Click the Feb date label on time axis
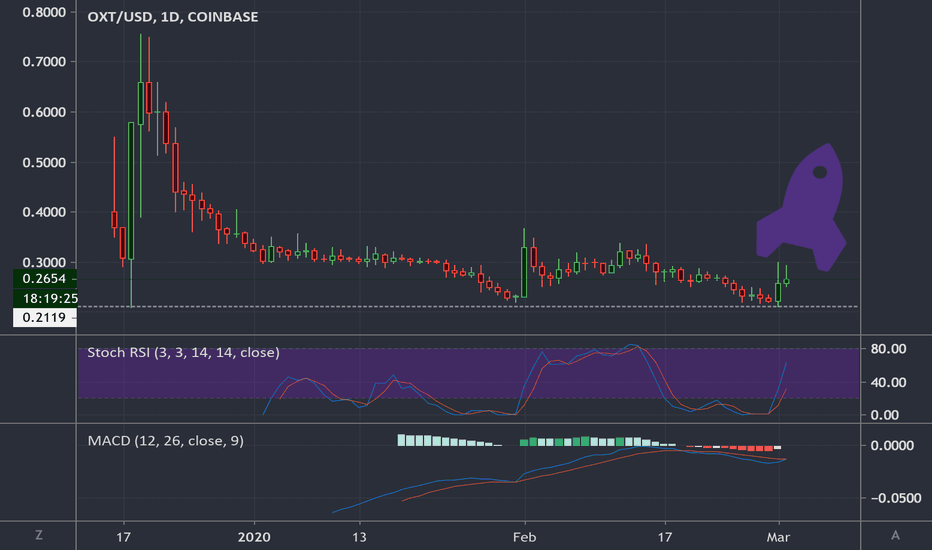 pos(524,537)
